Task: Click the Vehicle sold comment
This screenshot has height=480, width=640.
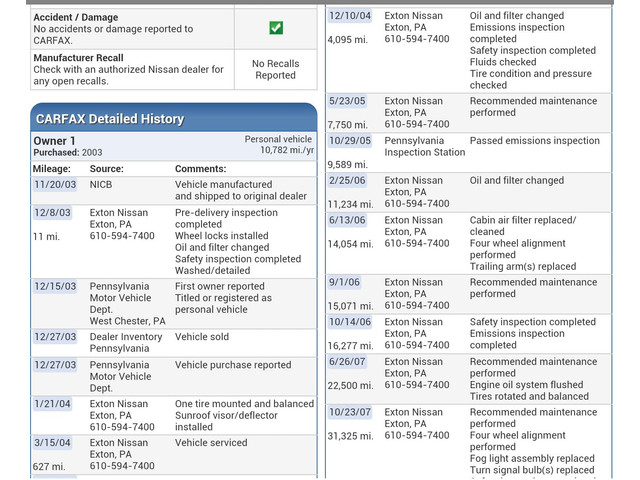Action: point(202,337)
